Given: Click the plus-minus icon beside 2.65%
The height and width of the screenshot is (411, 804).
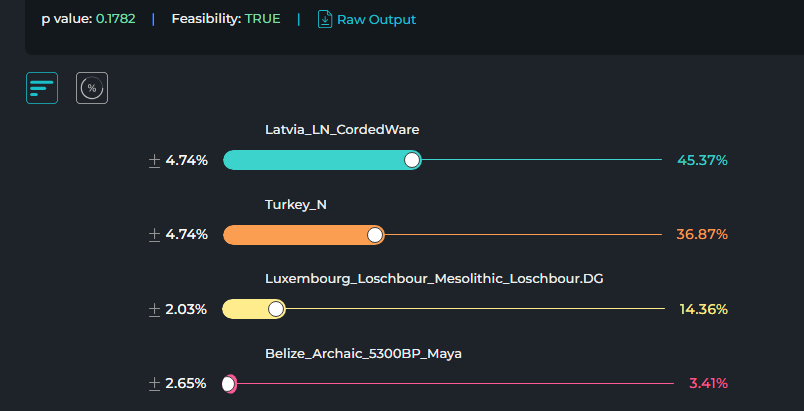Looking at the screenshot, I should tap(154, 384).
